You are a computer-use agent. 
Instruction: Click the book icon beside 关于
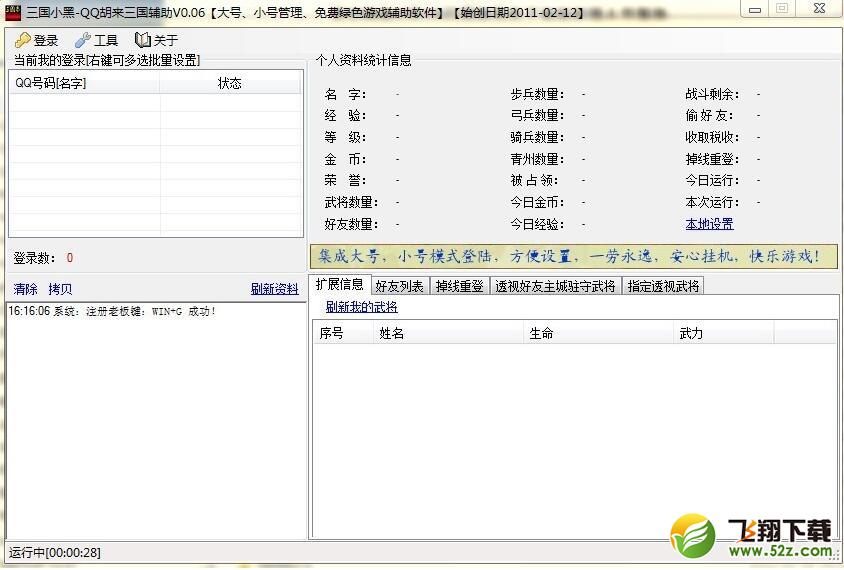coord(143,40)
